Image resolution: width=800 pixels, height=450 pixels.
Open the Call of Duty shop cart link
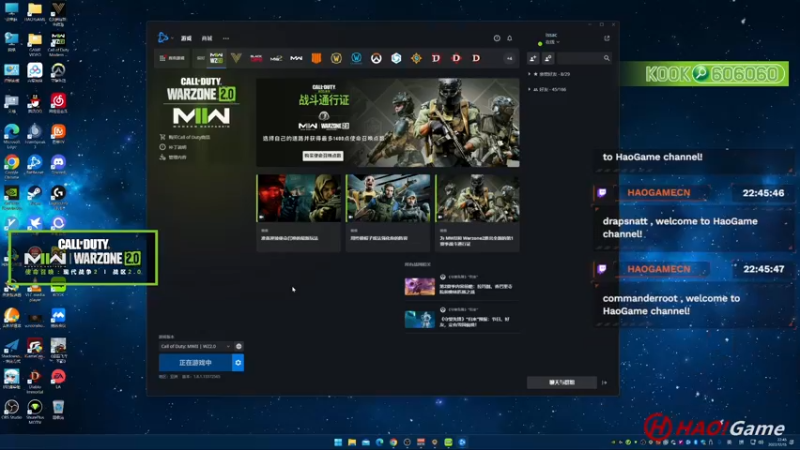tap(185, 137)
